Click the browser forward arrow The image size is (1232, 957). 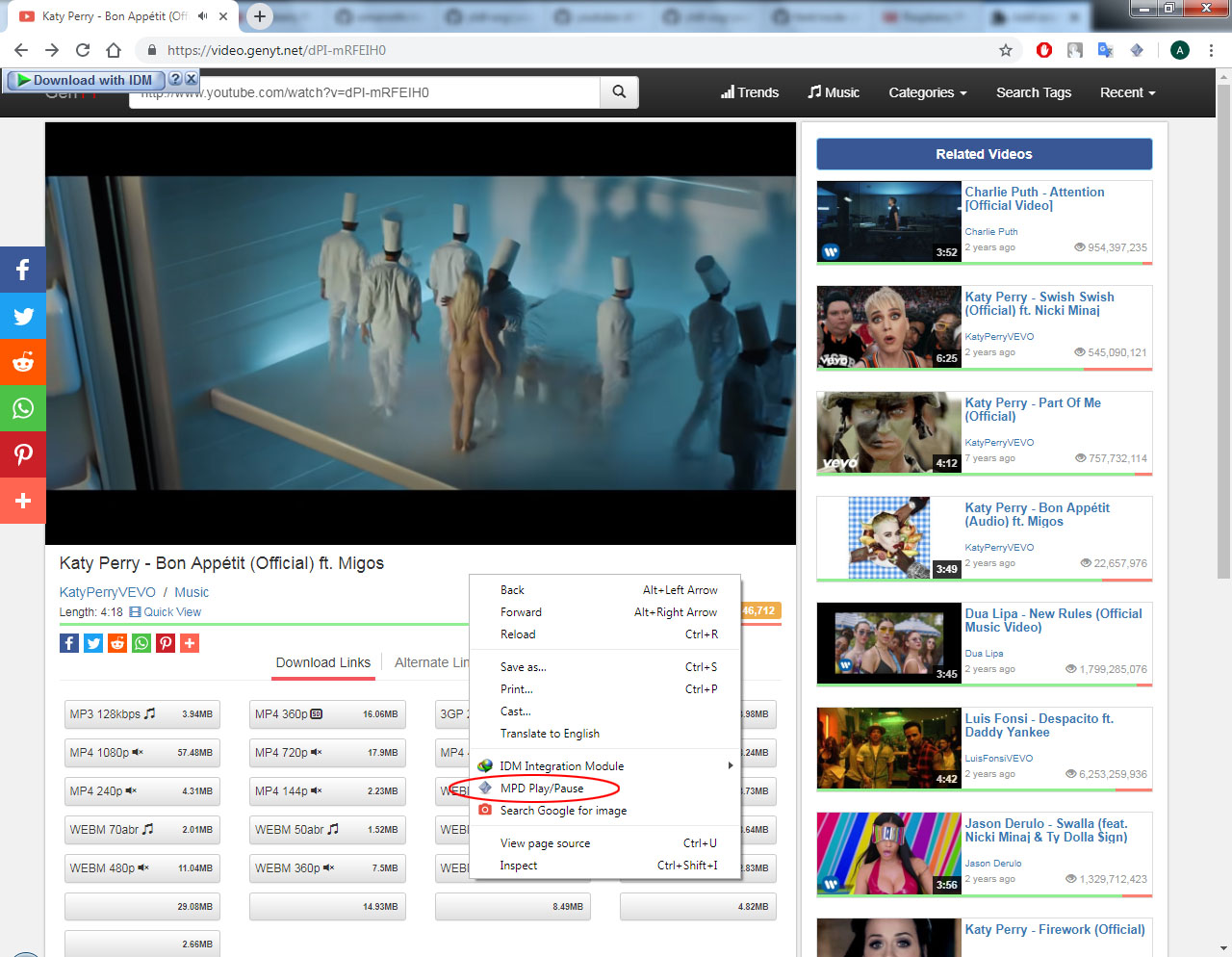(52, 50)
